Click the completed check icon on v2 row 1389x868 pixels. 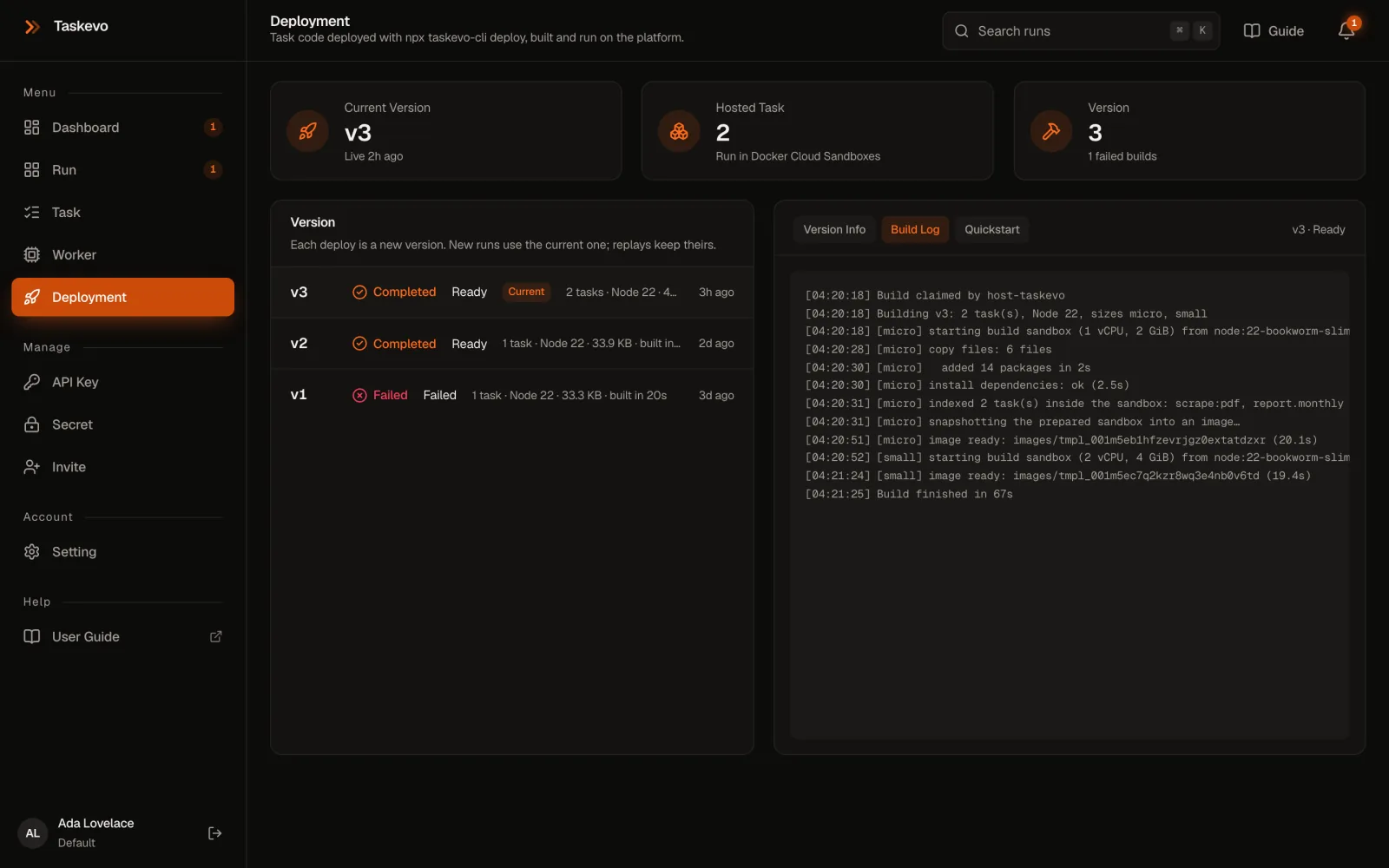359,344
